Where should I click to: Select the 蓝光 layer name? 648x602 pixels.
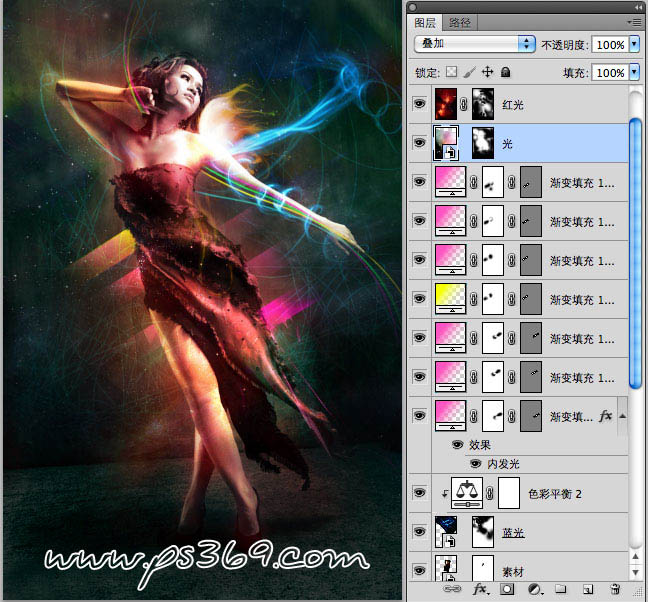(513, 533)
